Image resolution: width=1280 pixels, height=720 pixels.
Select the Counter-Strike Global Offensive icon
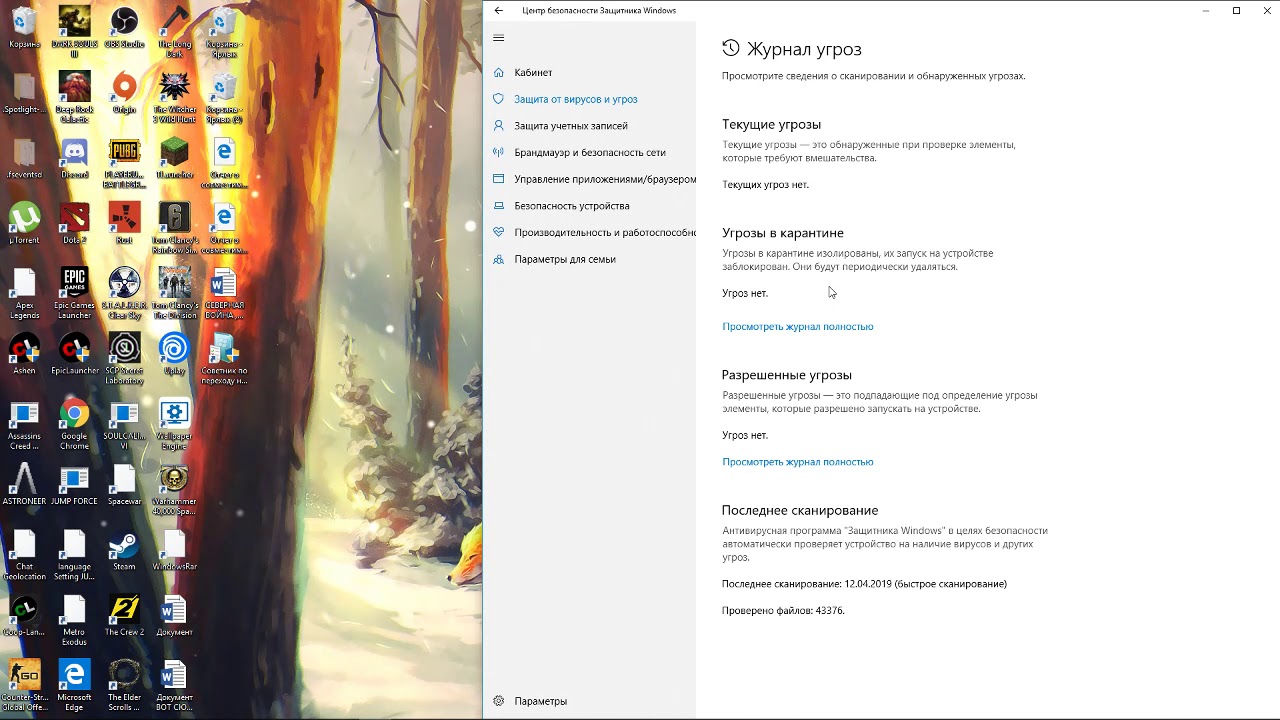(x=24, y=685)
